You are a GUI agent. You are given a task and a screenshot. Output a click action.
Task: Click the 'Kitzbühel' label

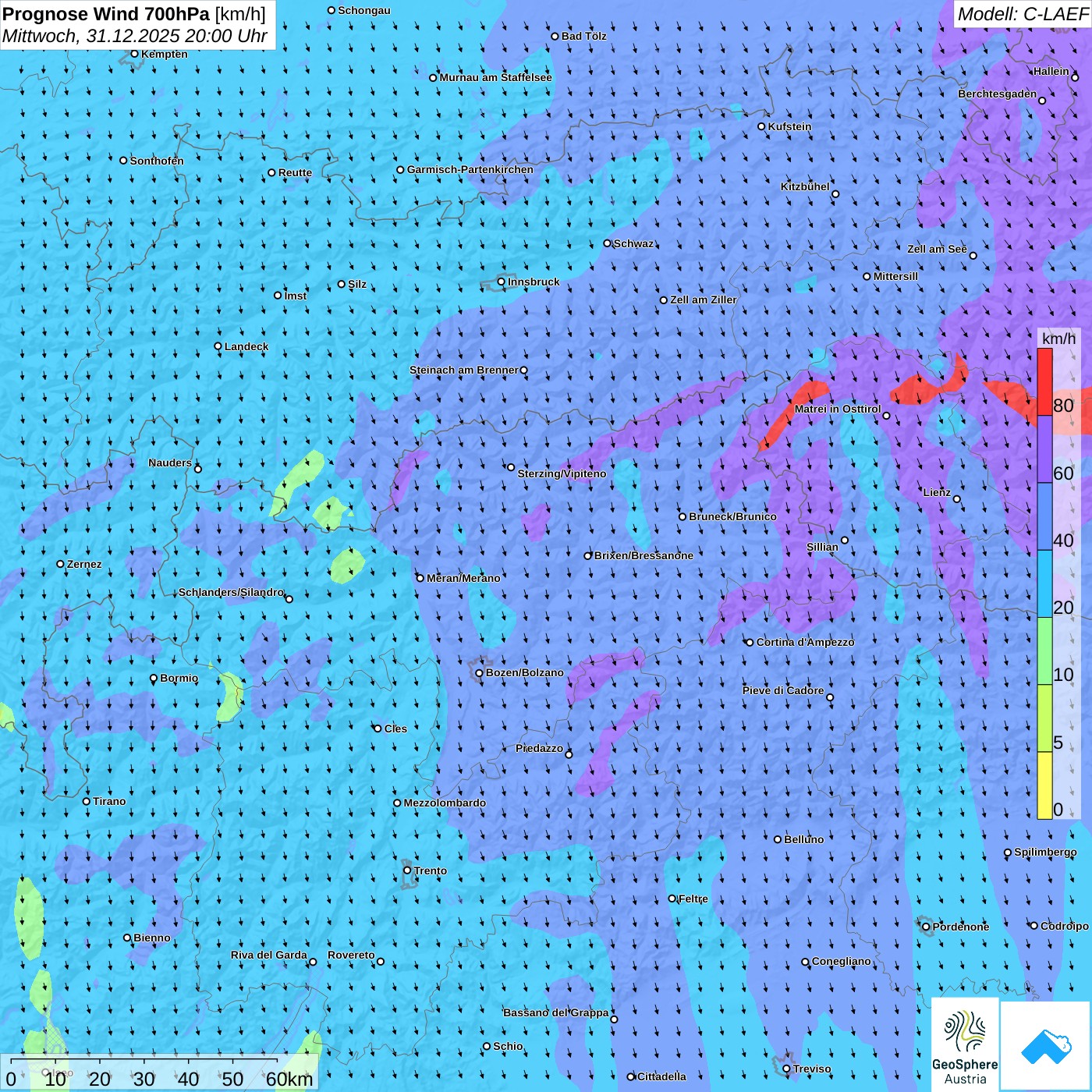[x=805, y=186]
